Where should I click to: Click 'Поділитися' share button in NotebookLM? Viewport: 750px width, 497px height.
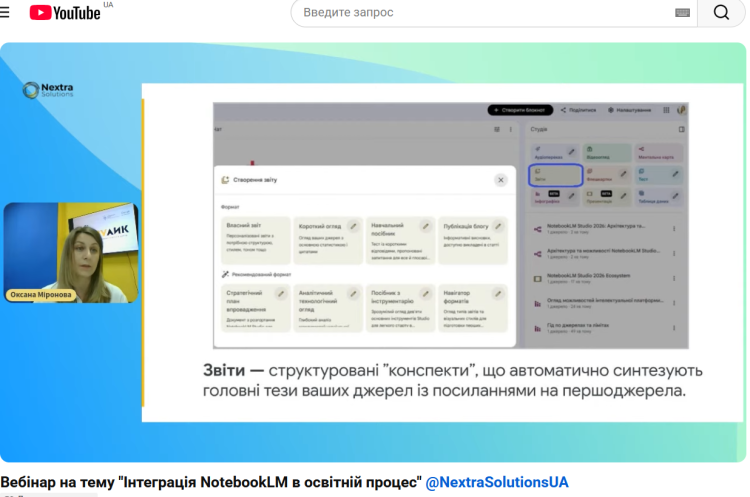tap(579, 110)
